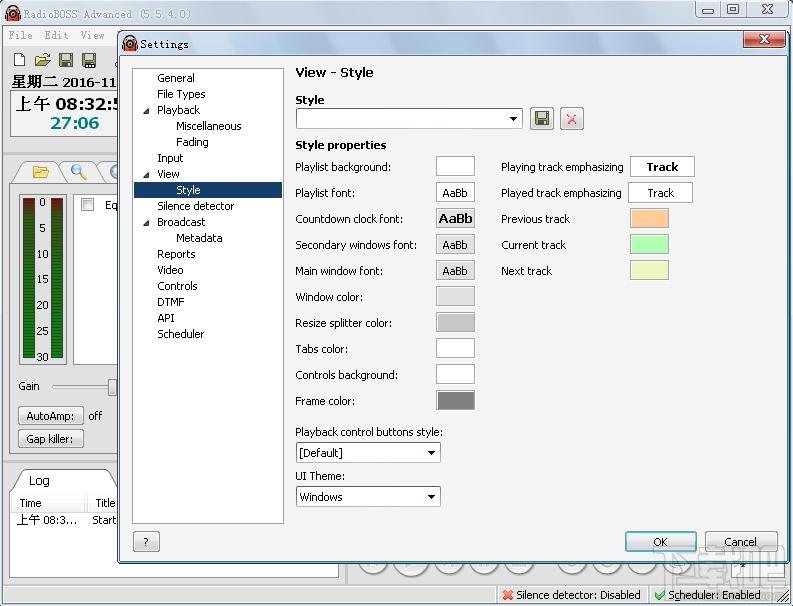Viewport: 793px width, 606px height.
Task: Pick the Previous track orange color swatch
Action: coord(649,219)
